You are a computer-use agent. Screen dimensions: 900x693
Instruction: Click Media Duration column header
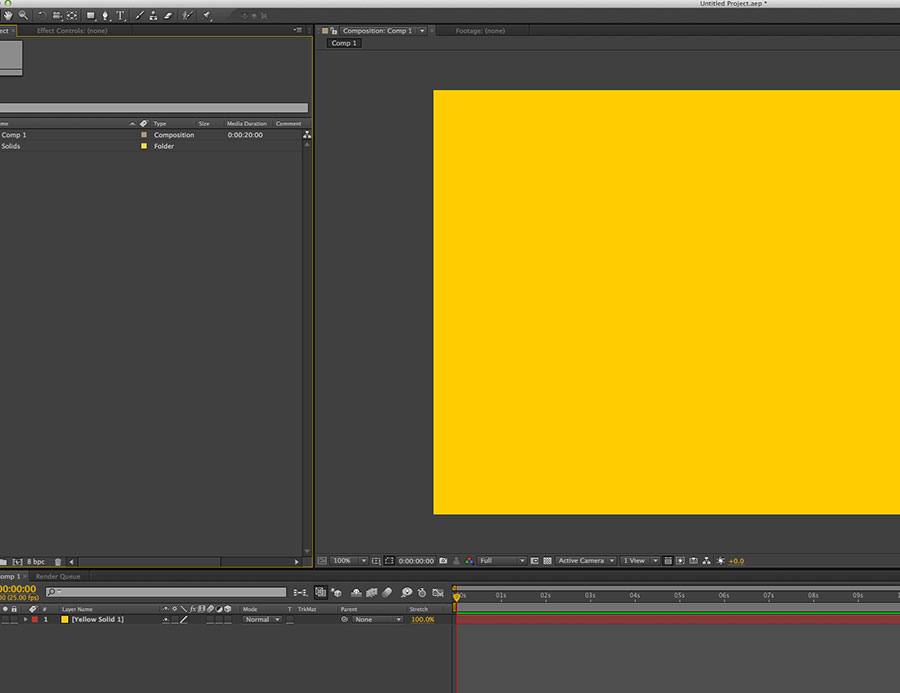(x=247, y=124)
